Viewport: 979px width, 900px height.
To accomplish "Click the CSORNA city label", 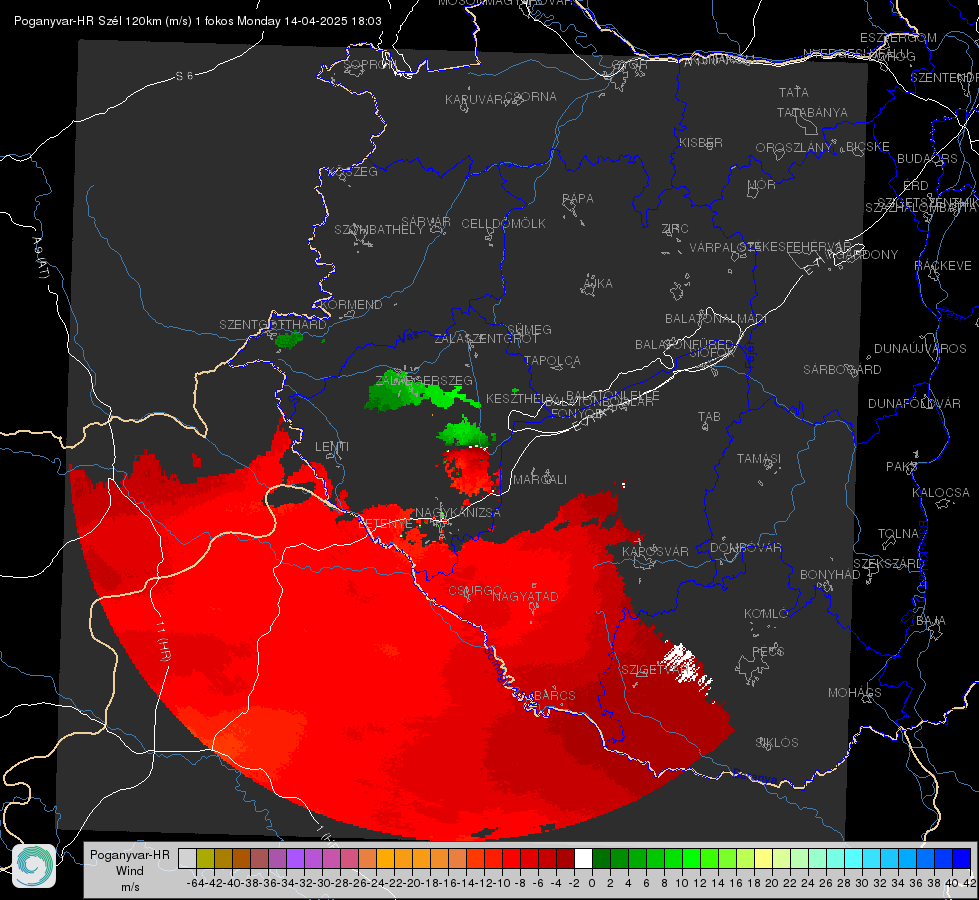I will (531, 97).
